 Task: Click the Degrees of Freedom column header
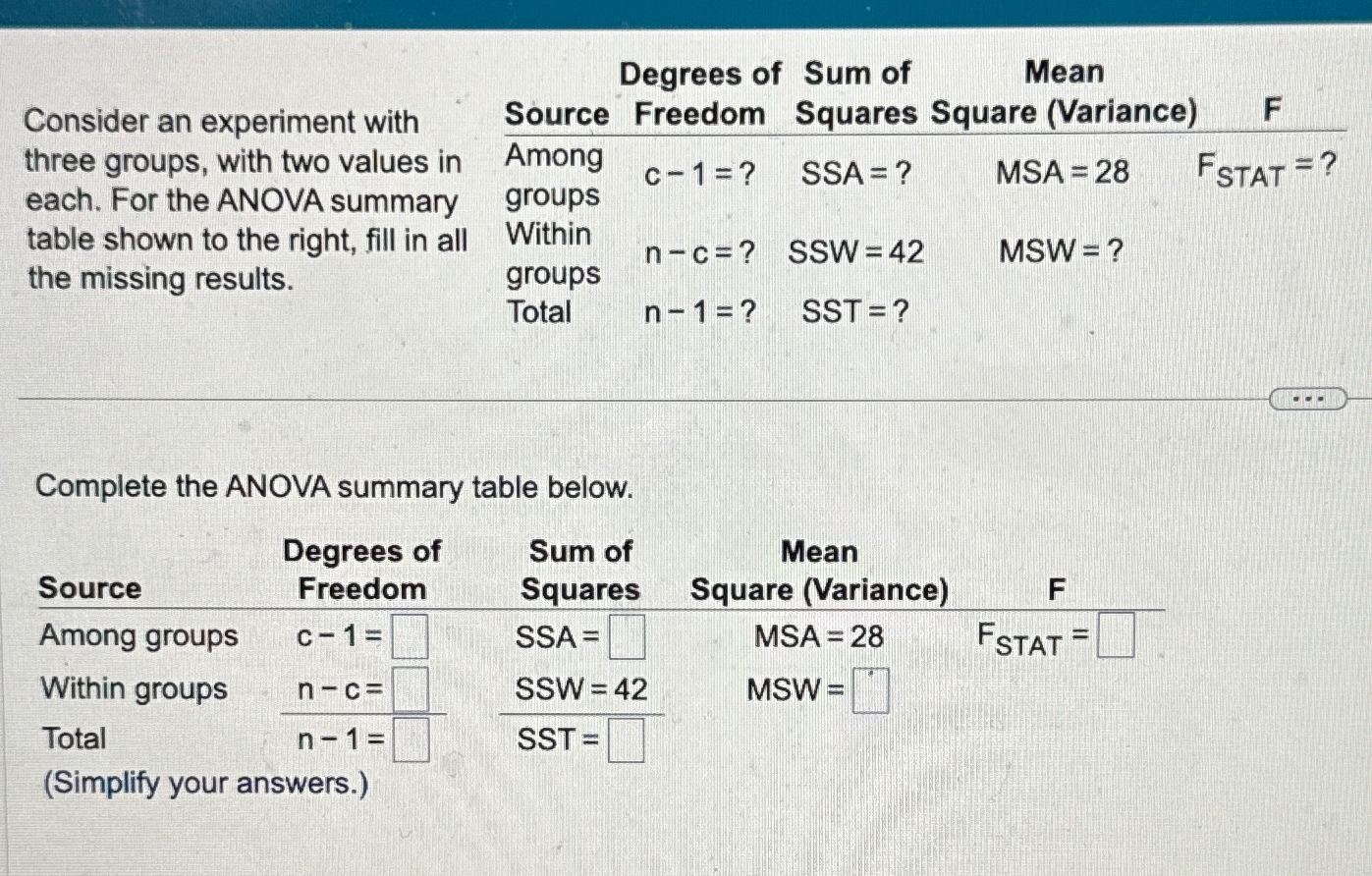(x=364, y=570)
